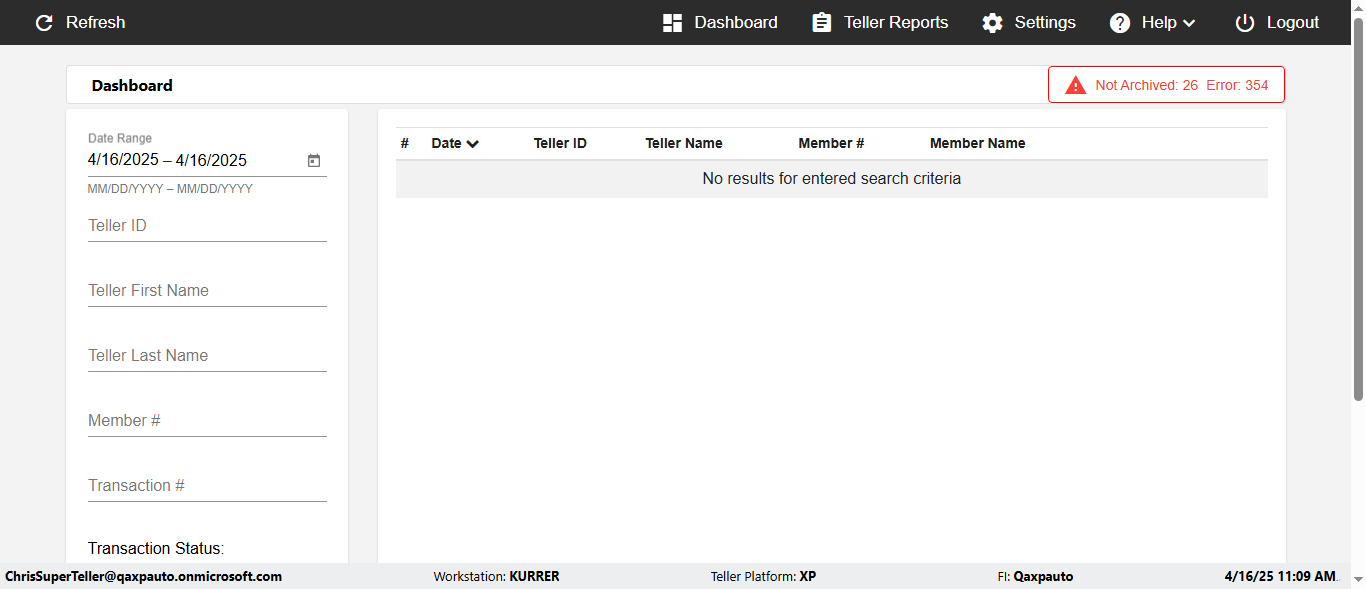Click Workstation: KURRER in status bar
The width and height of the screenshot is (1366, 589).
coord(496,576)
